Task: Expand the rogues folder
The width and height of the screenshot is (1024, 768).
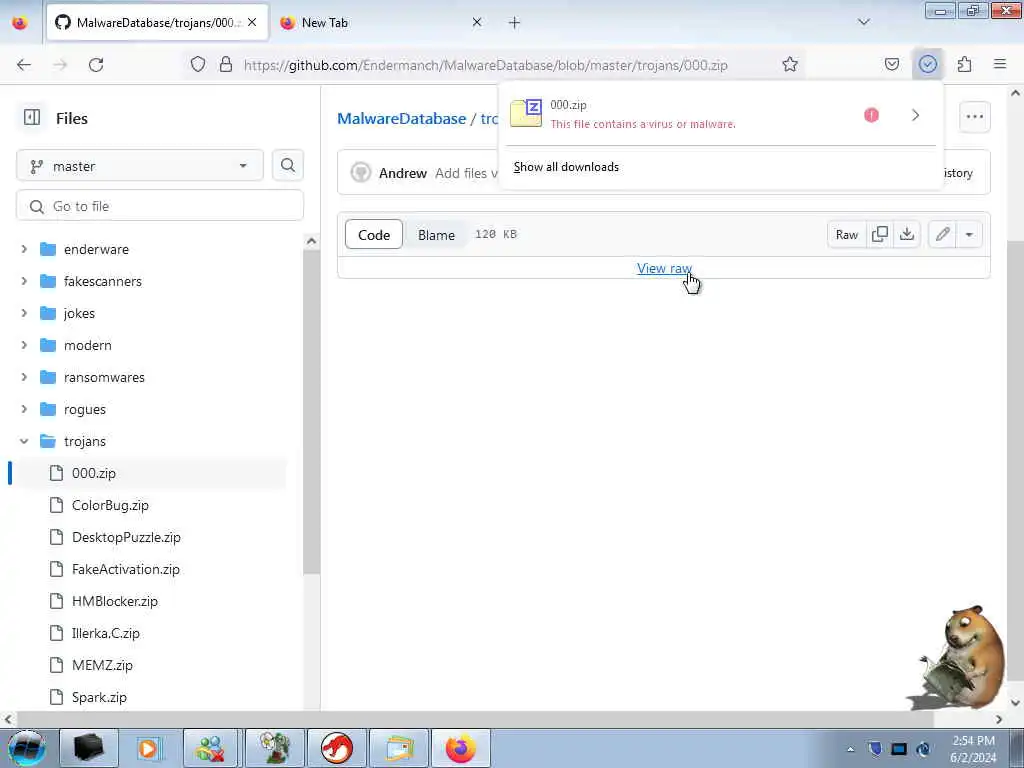Action: 24,409
